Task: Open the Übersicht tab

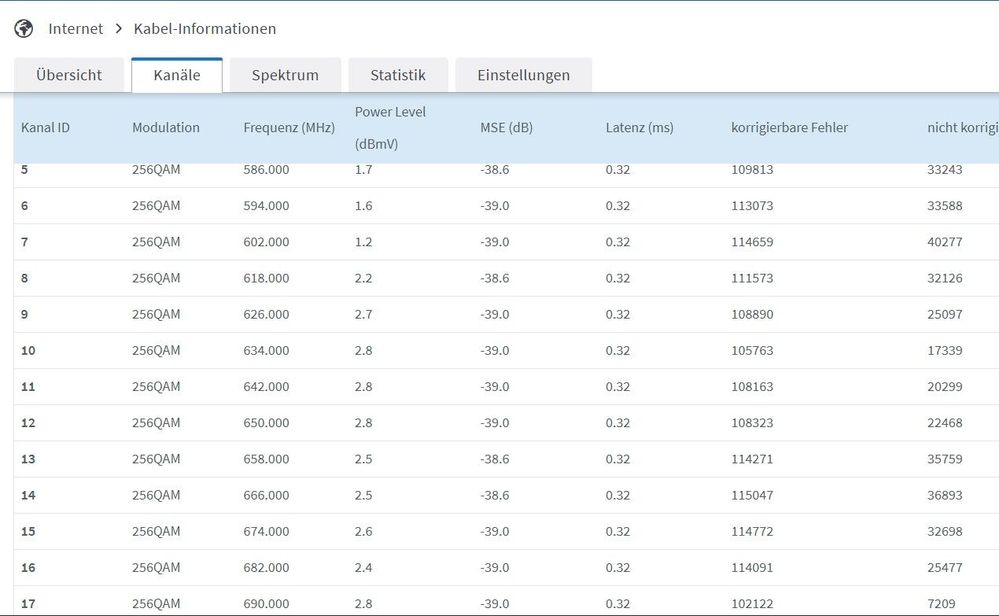Action: (69, 75)
